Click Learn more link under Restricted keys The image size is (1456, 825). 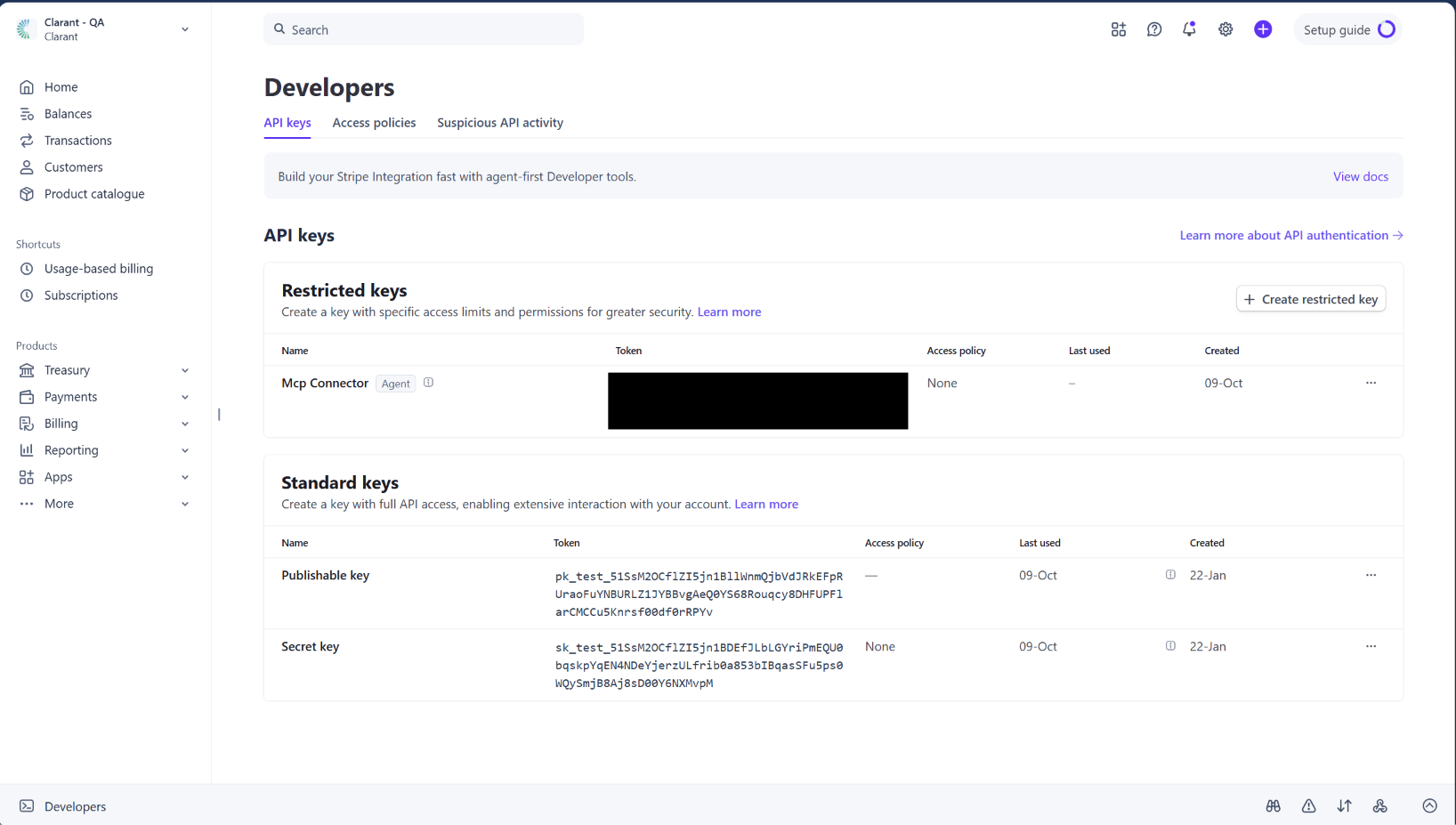coord(729,312)
